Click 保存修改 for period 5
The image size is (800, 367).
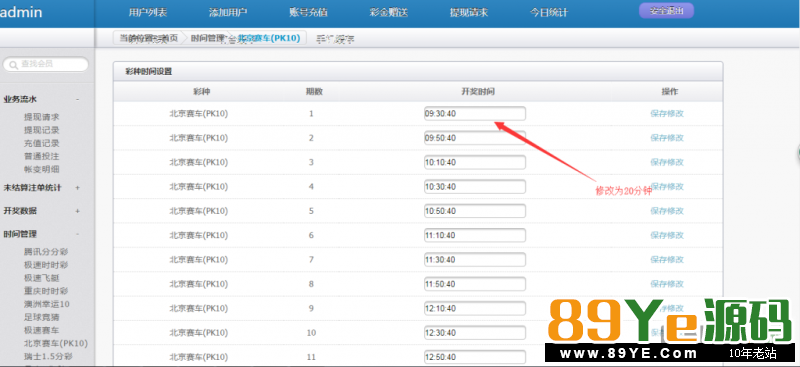click(x=667, y=211)
